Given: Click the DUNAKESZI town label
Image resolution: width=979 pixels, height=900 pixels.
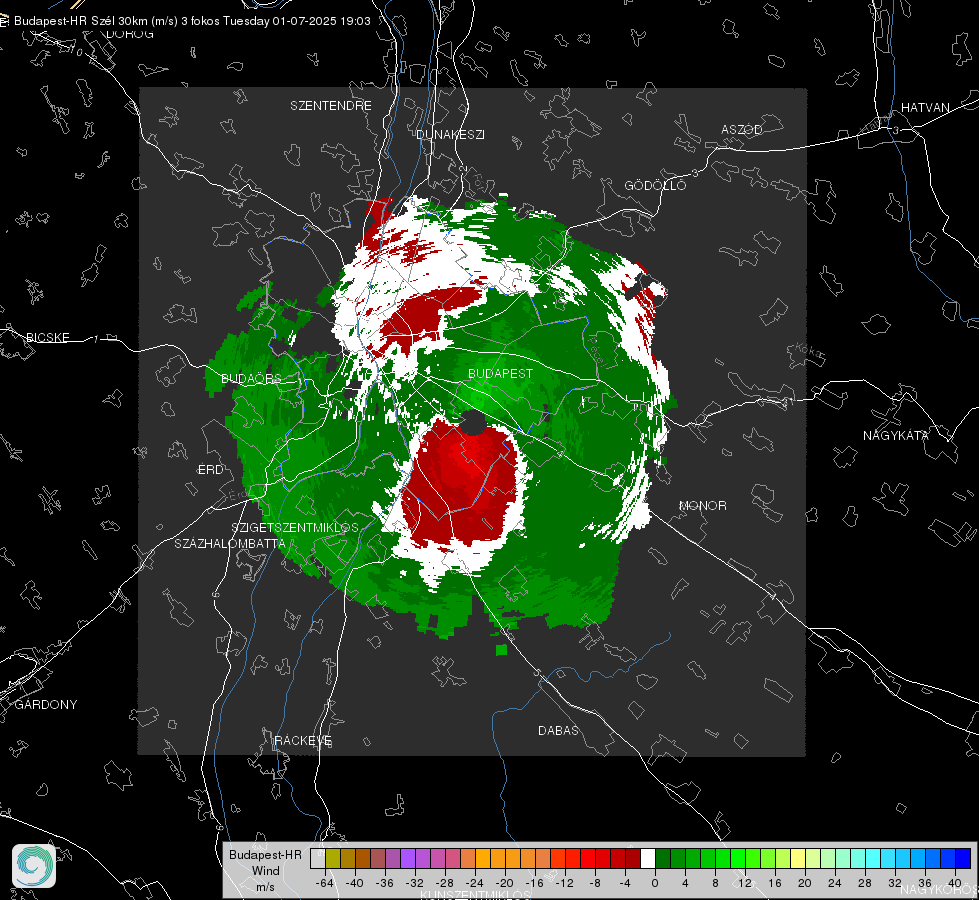Looking at the screenshot, I should (x=450, y=134).
